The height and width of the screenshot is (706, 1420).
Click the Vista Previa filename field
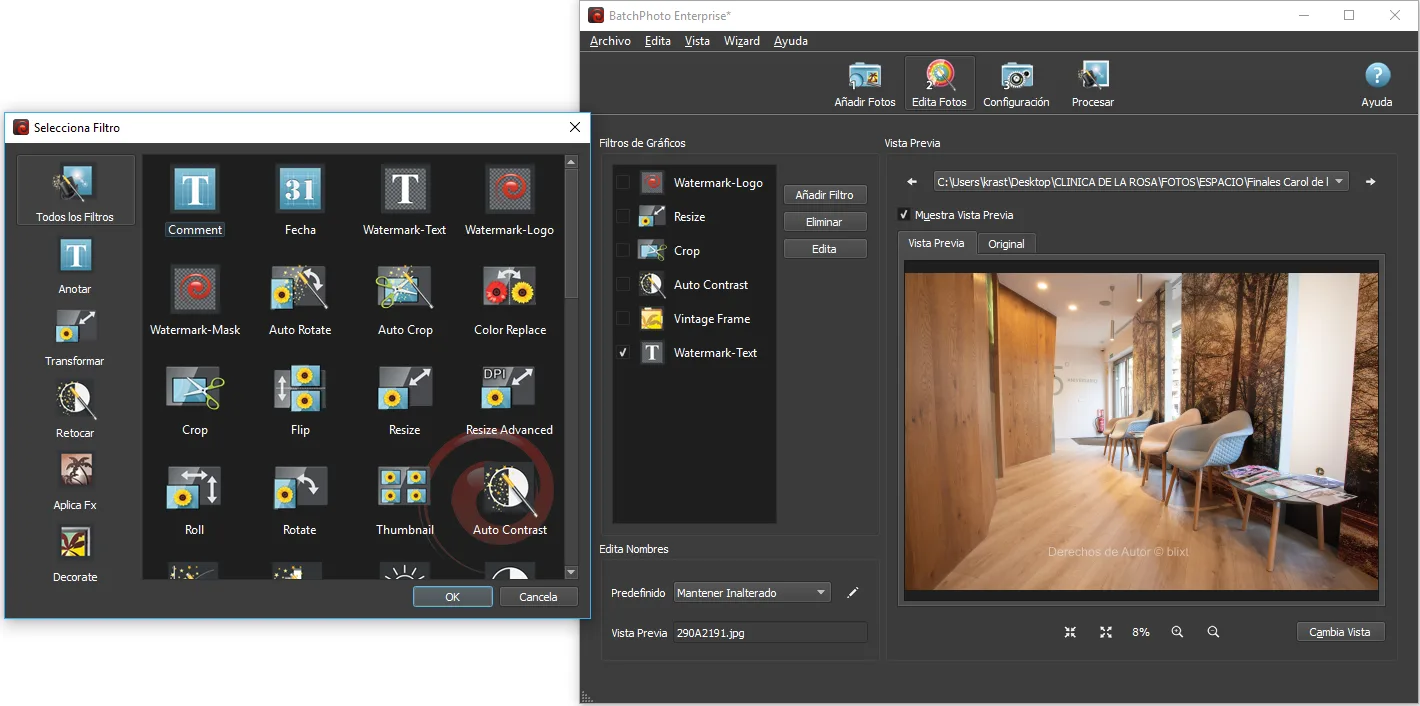pos(769,633)
